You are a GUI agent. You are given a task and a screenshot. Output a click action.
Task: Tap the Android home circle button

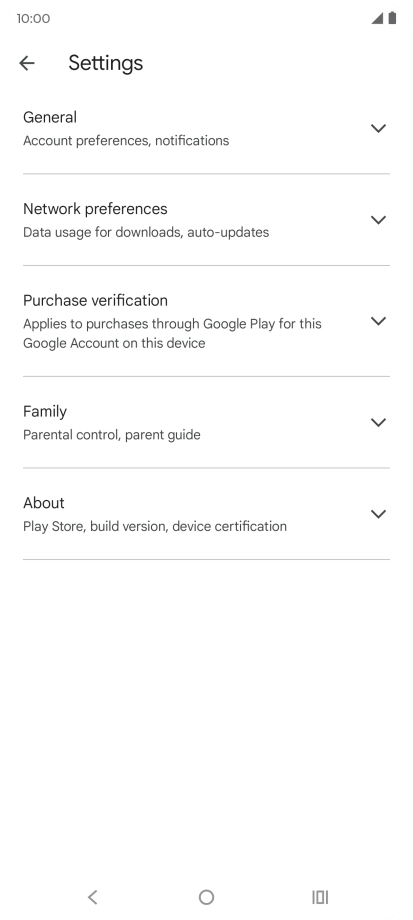(x=206, y=897)
